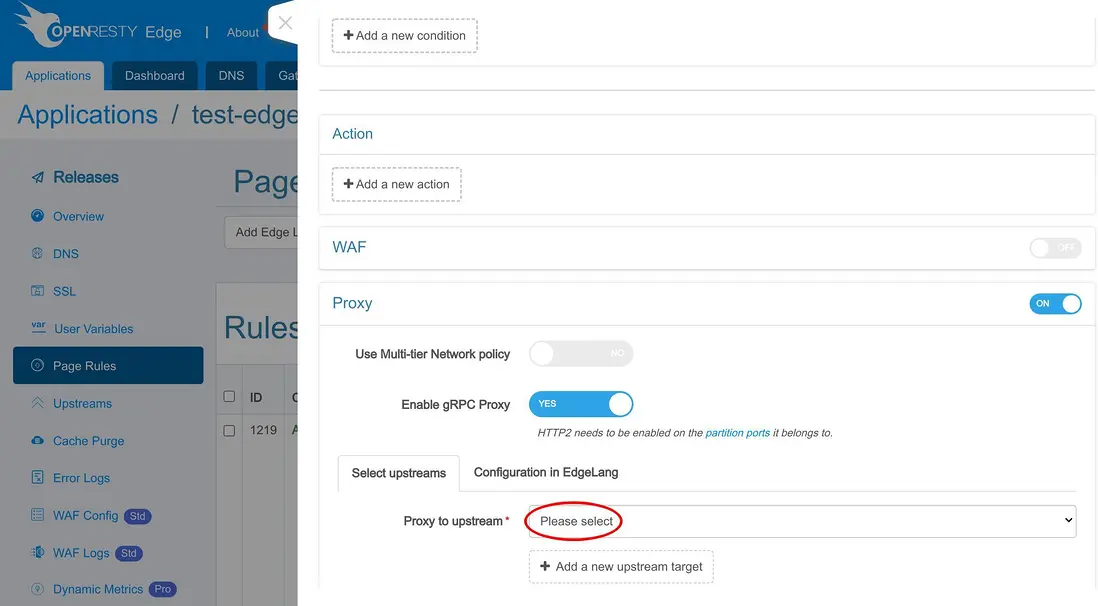This screenshot has height=606, width=1098.
Task: Open Overview via its sidebar icon
Action: [x=38, y=216]
